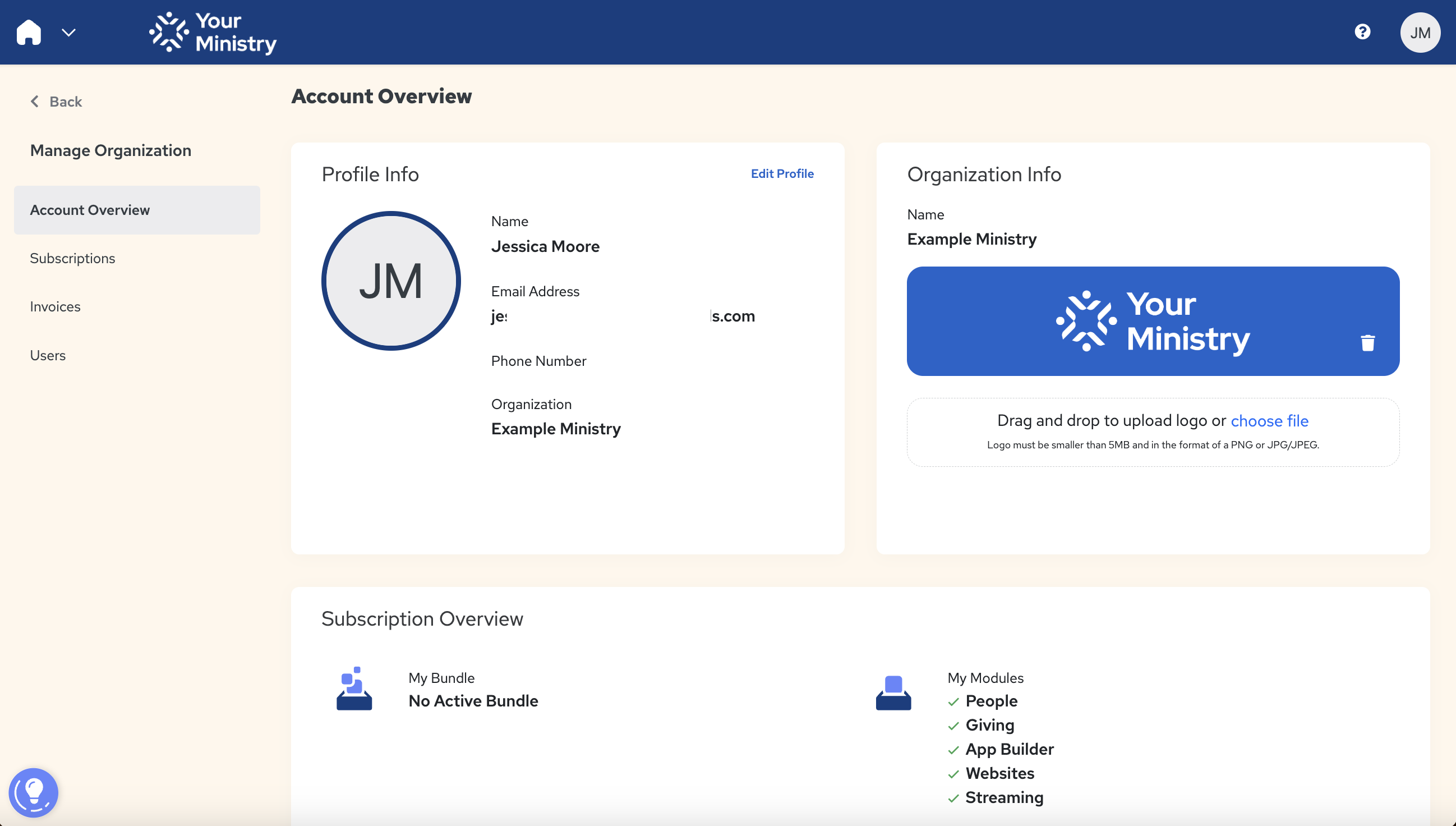The width and height of the screenshot is (1456, 826).
Task: Go to Invoices section
Action: tap(55, 306)
